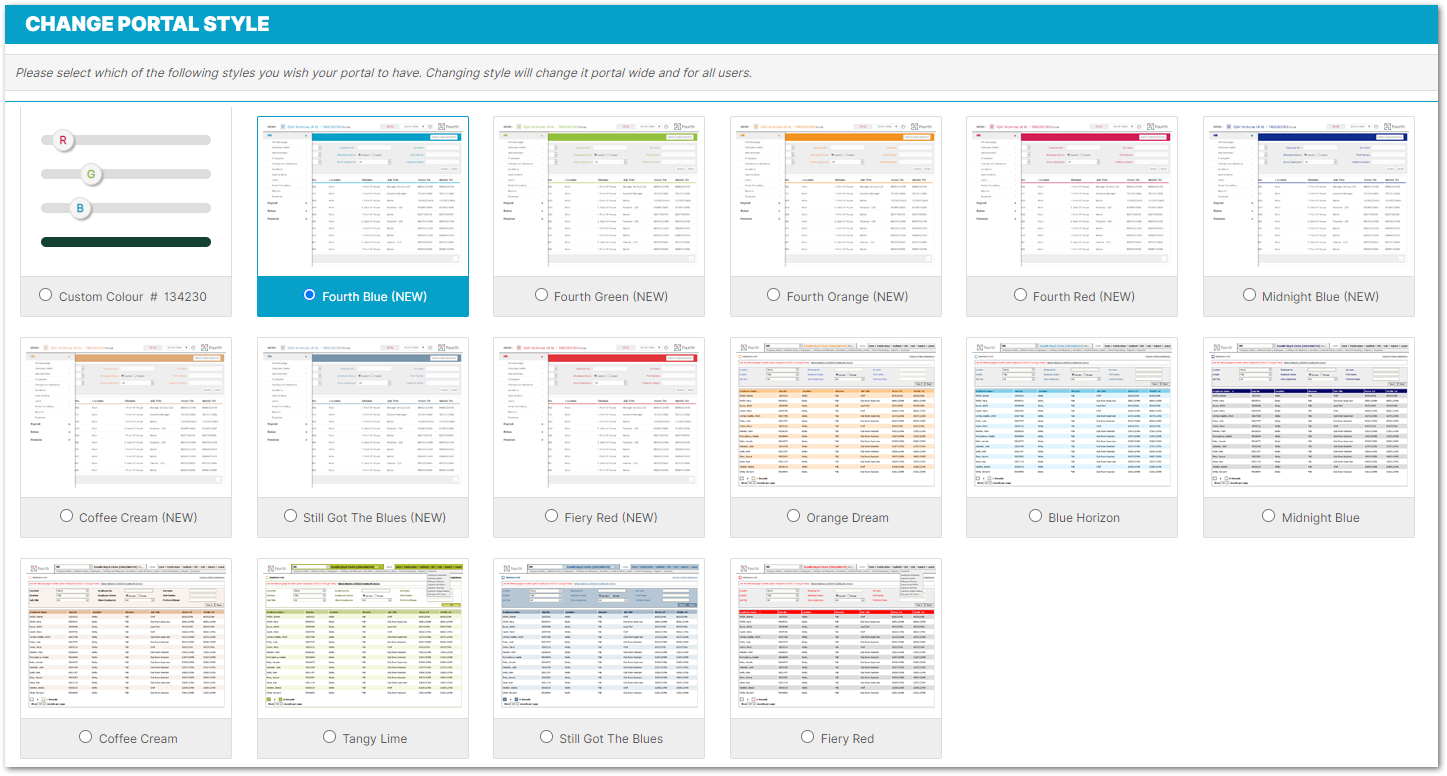Select the Custom Colour radio button
Viewport: 1447px width, 776px height.
pyautogui.click(x=46, y=296)
